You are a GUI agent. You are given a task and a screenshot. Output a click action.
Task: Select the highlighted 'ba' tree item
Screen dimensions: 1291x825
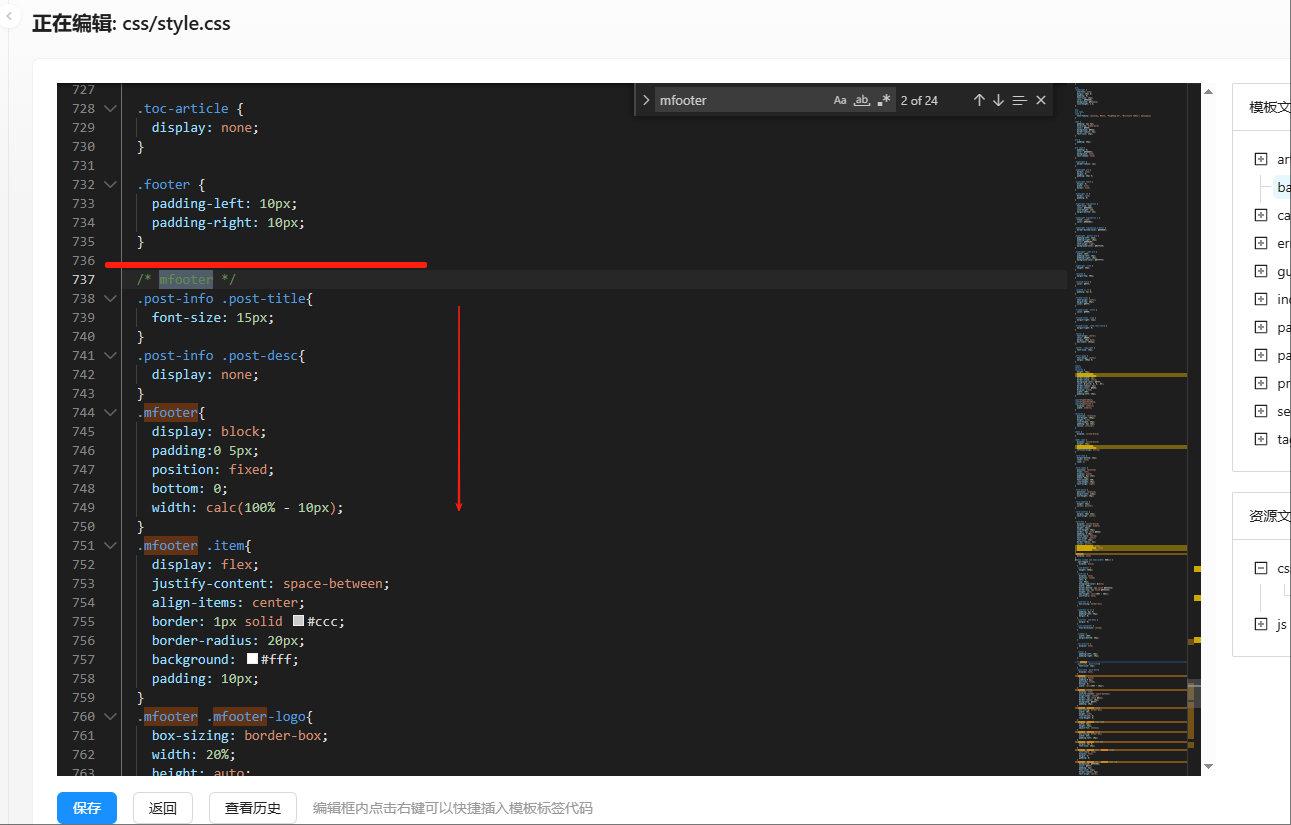click(1282, 187)
